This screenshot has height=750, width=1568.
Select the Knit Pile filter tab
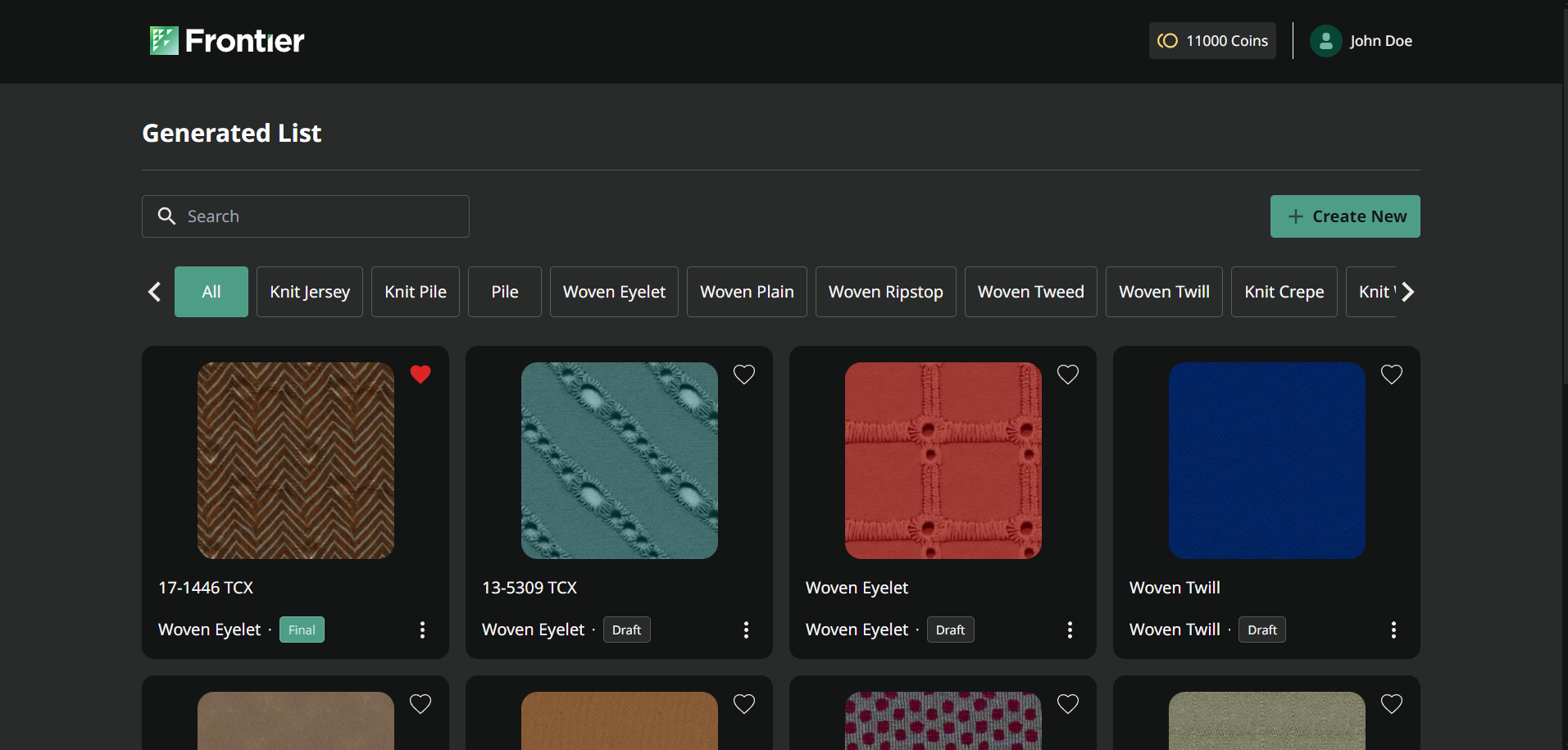(x=416, y=292)
